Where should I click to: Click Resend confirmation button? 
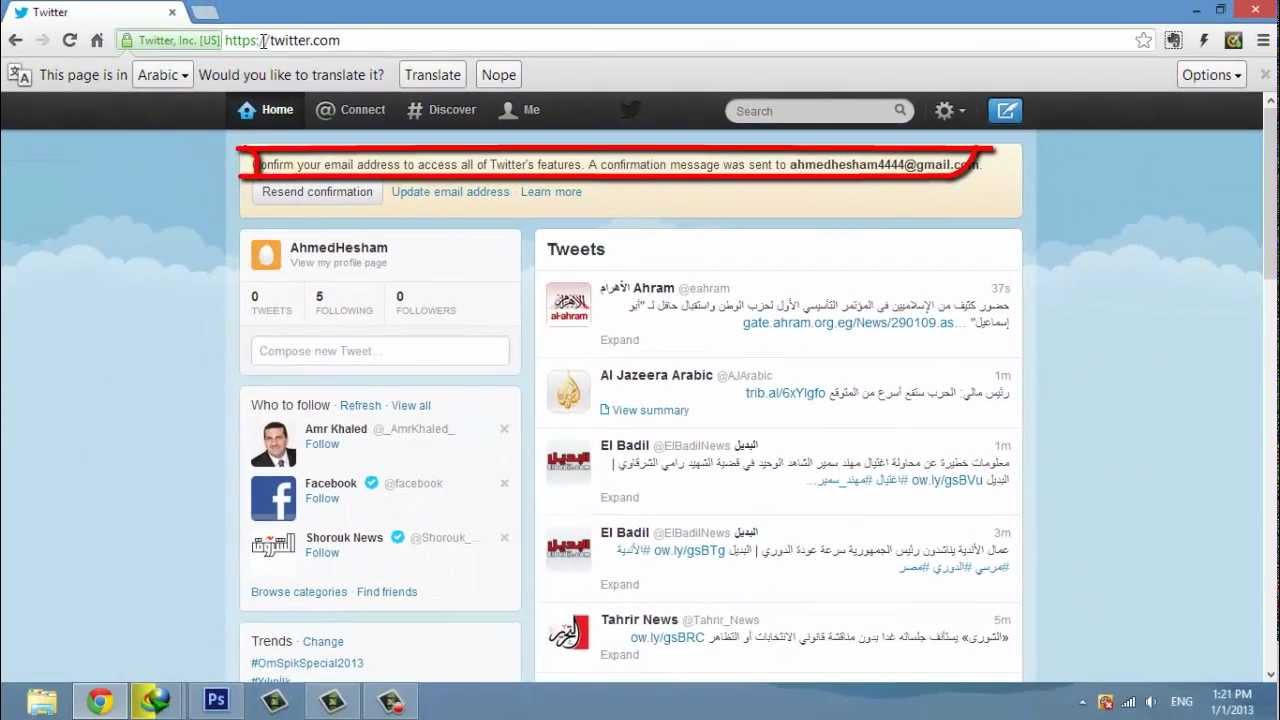pos(317,192)
